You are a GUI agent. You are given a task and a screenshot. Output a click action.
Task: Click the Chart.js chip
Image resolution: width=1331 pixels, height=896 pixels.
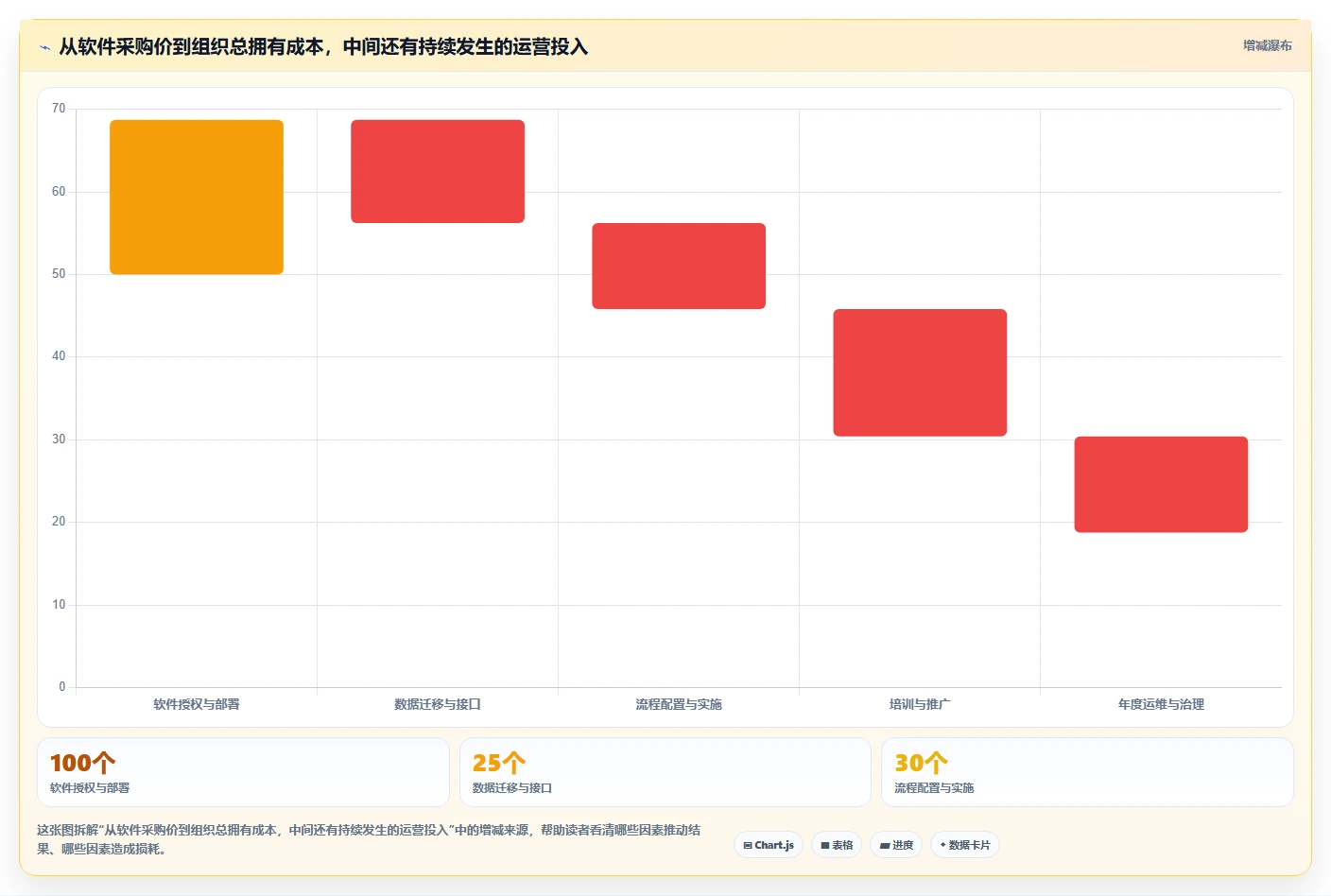click(769, 845)
